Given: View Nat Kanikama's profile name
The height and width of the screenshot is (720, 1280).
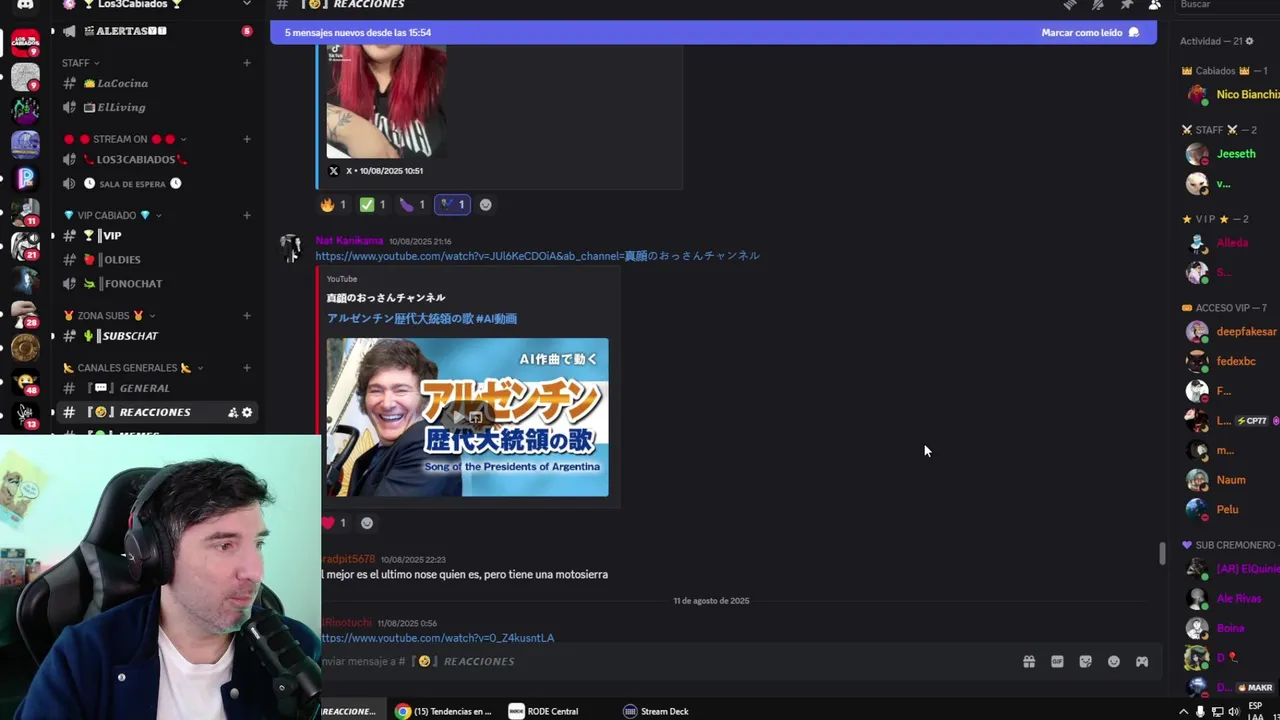Looking at the screenshot, I should [x=349, y=241].
